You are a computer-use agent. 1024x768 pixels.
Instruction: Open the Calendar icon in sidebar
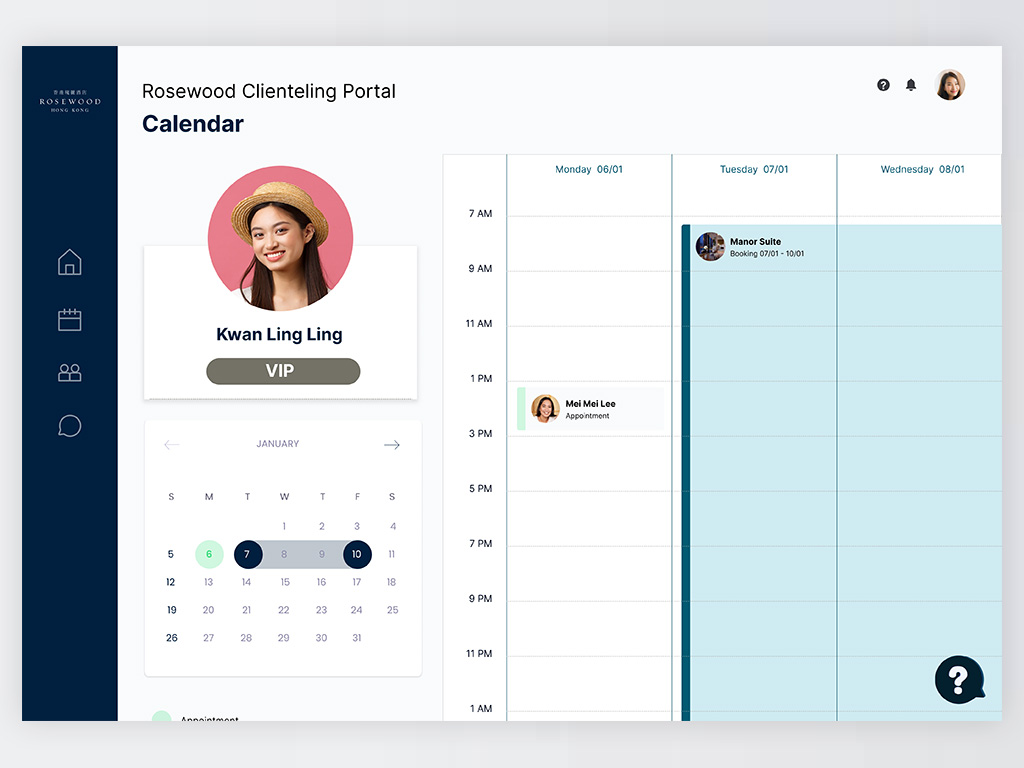point(70,319)
